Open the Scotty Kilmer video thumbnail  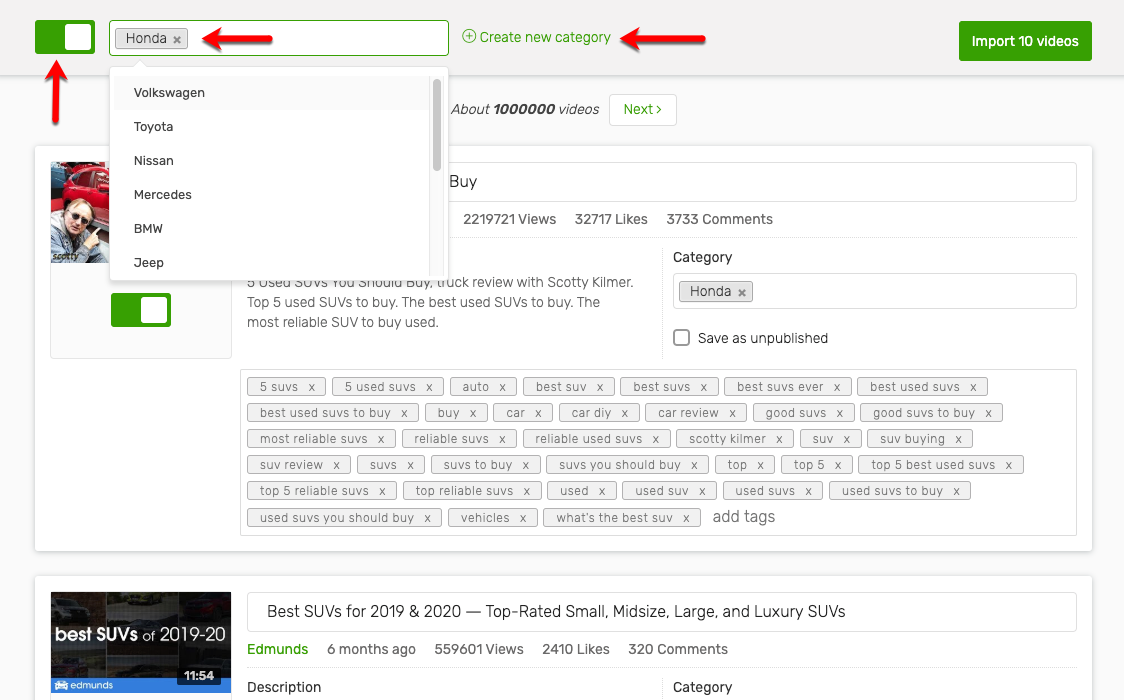click(80, 212)
